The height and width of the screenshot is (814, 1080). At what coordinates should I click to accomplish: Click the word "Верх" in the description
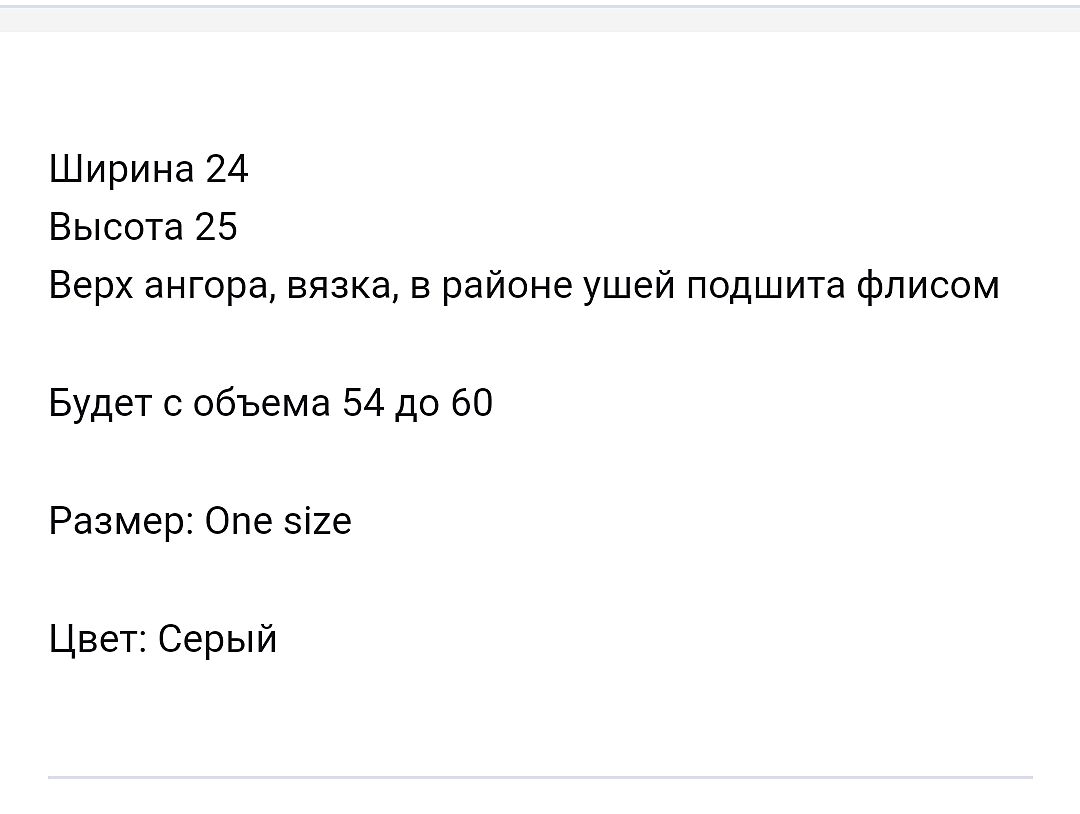pos(90,286)
